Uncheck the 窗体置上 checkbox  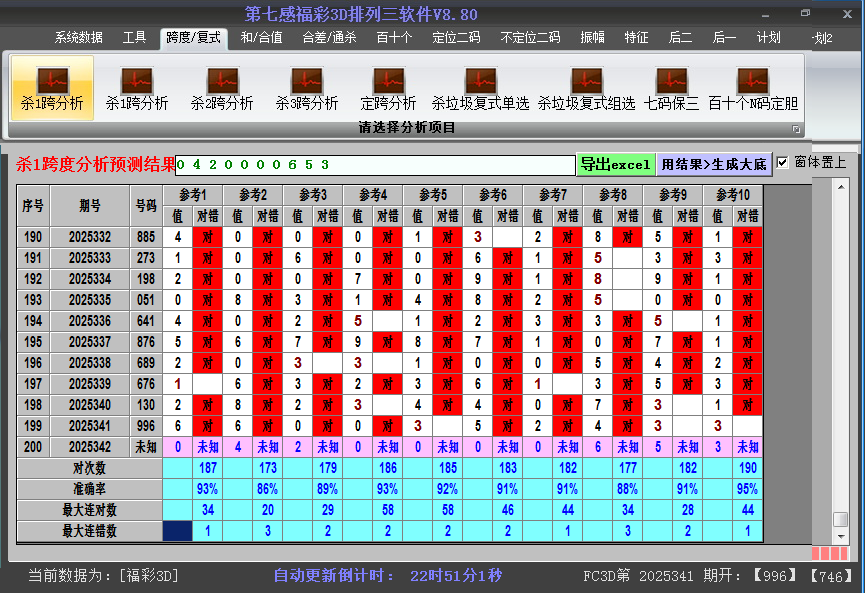(783, 162)
